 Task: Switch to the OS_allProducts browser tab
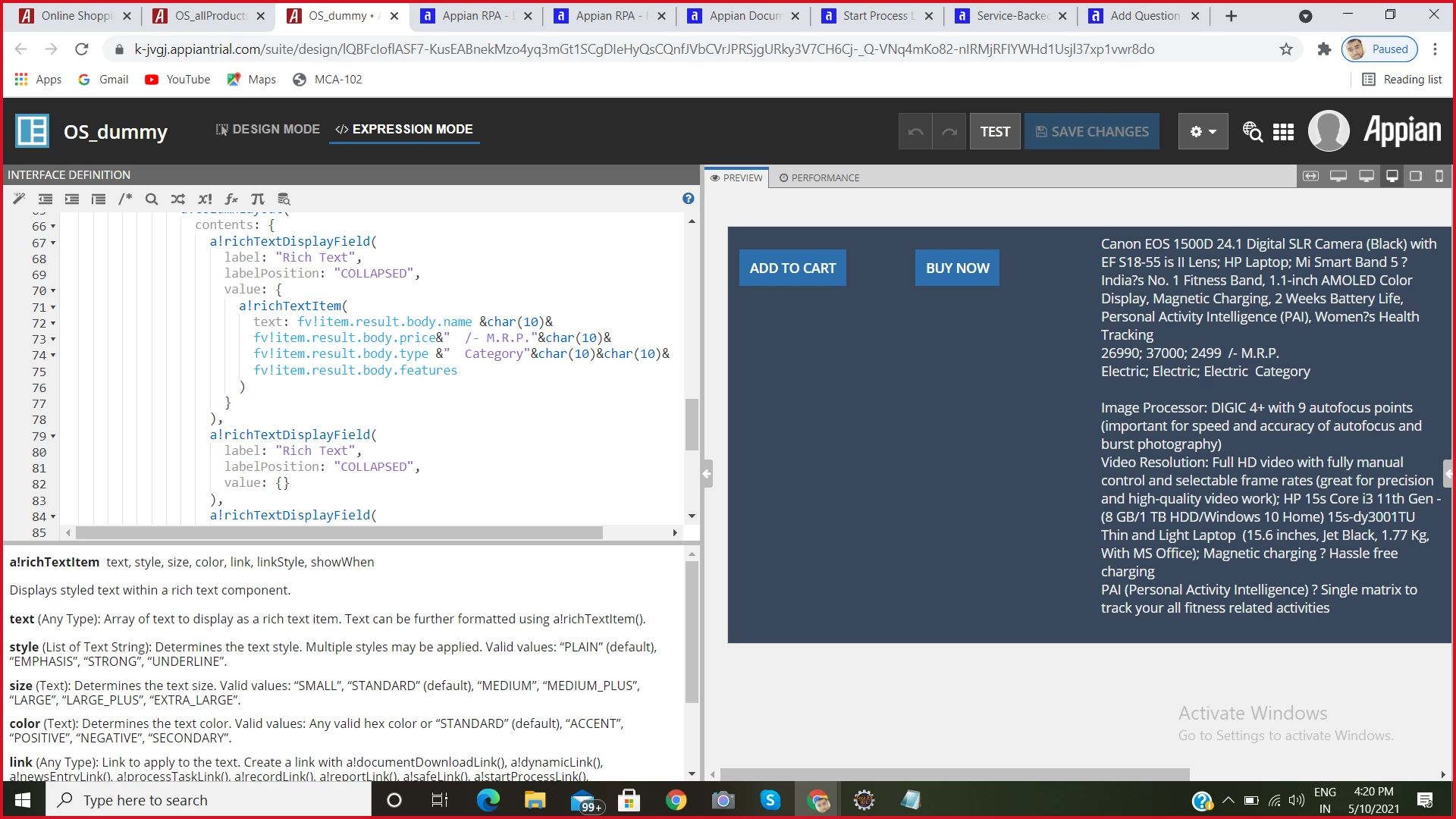pos(210,16)
